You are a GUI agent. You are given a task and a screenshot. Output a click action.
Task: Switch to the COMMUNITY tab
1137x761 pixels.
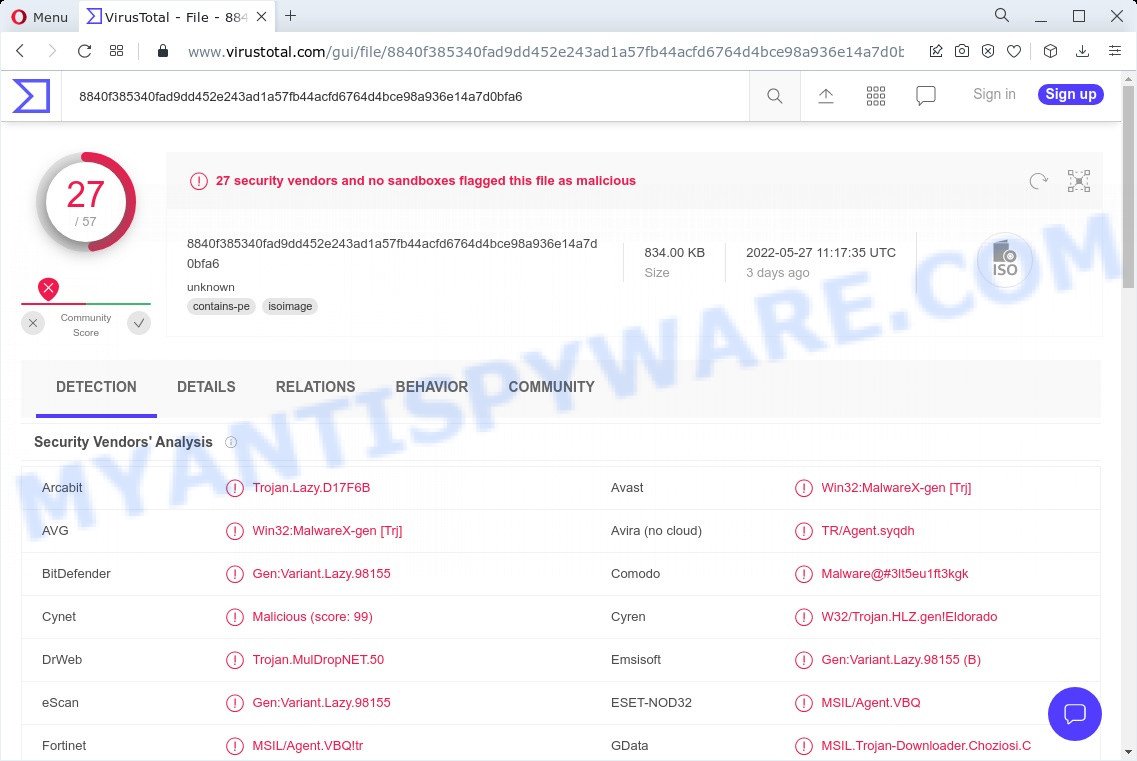click(551, 387)
